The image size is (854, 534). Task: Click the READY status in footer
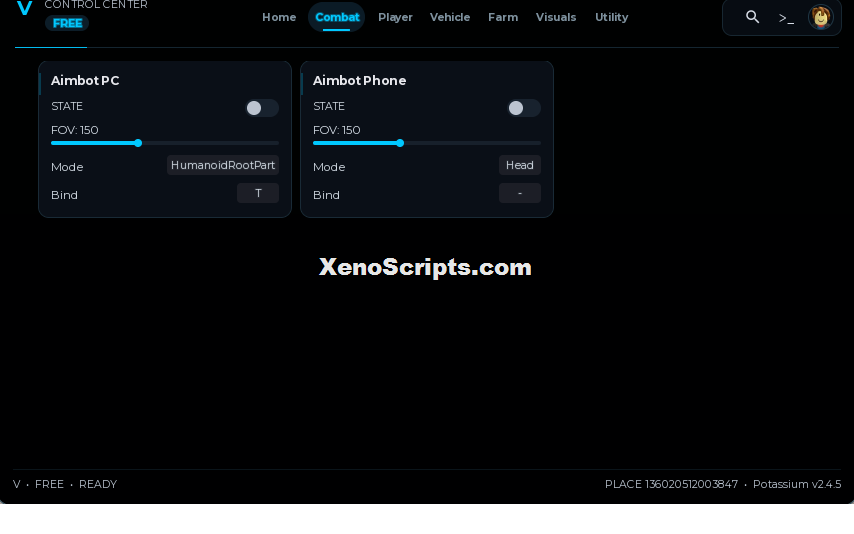[x=98, y=484]
